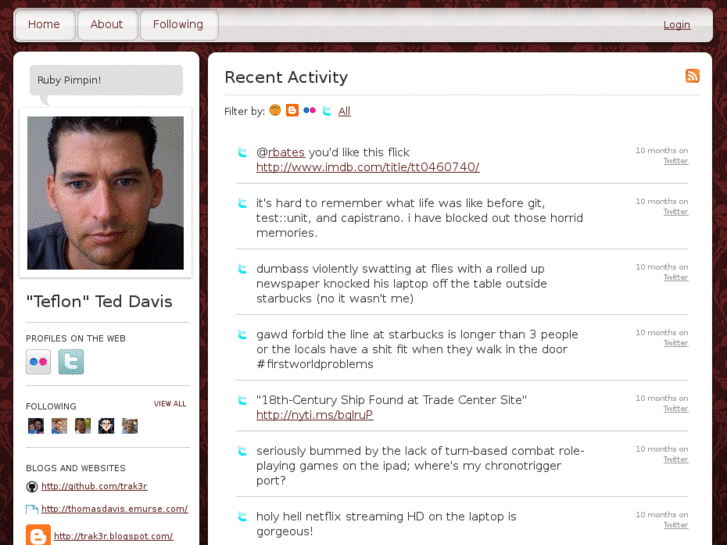Open the Twitter source link on the '18th-Century Ship' tweet
The height and width of the screenshot is (545, 727).
point(676,409)
